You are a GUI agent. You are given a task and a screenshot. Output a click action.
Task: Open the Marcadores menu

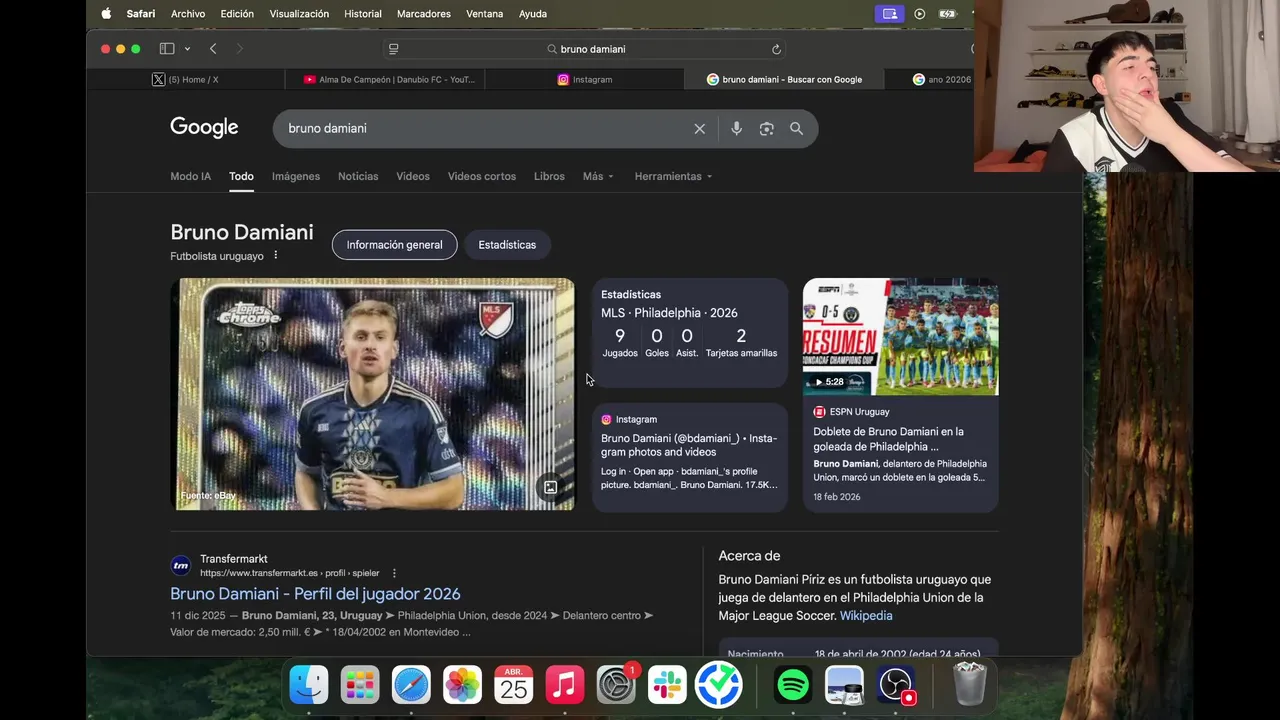pyautogui.click(x=424, y=14)
